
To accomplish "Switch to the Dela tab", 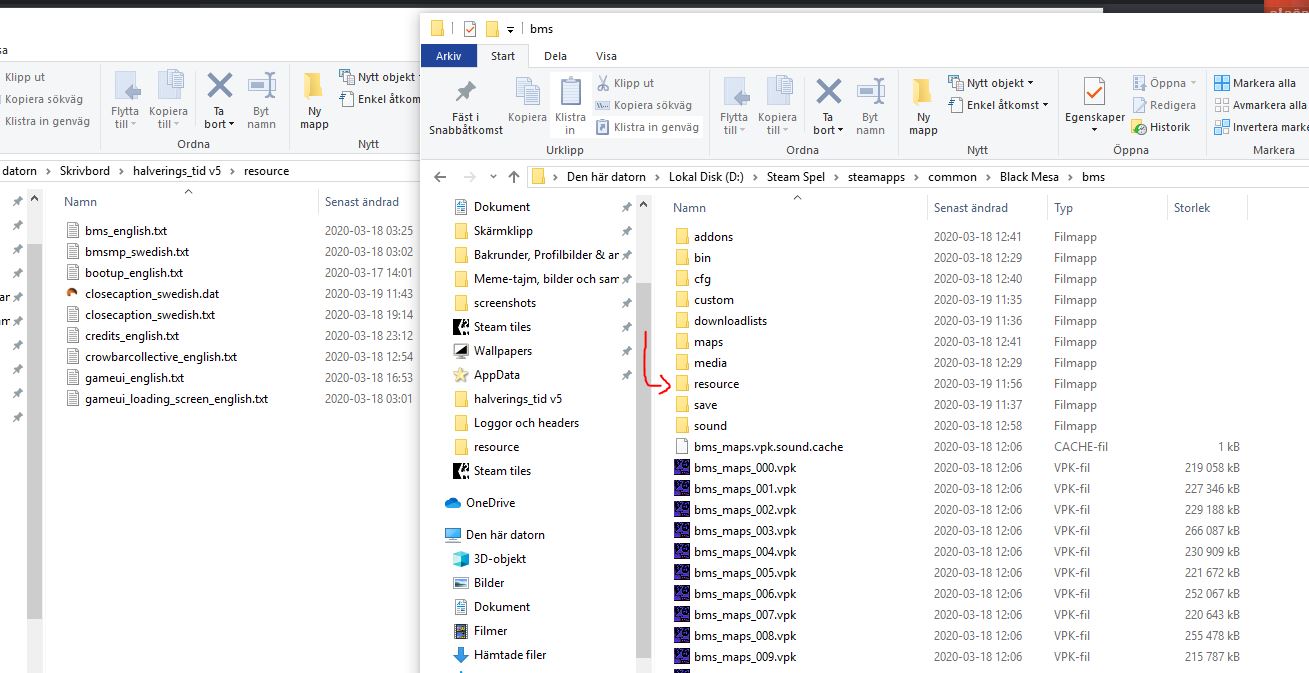I will tap(555, 56).
